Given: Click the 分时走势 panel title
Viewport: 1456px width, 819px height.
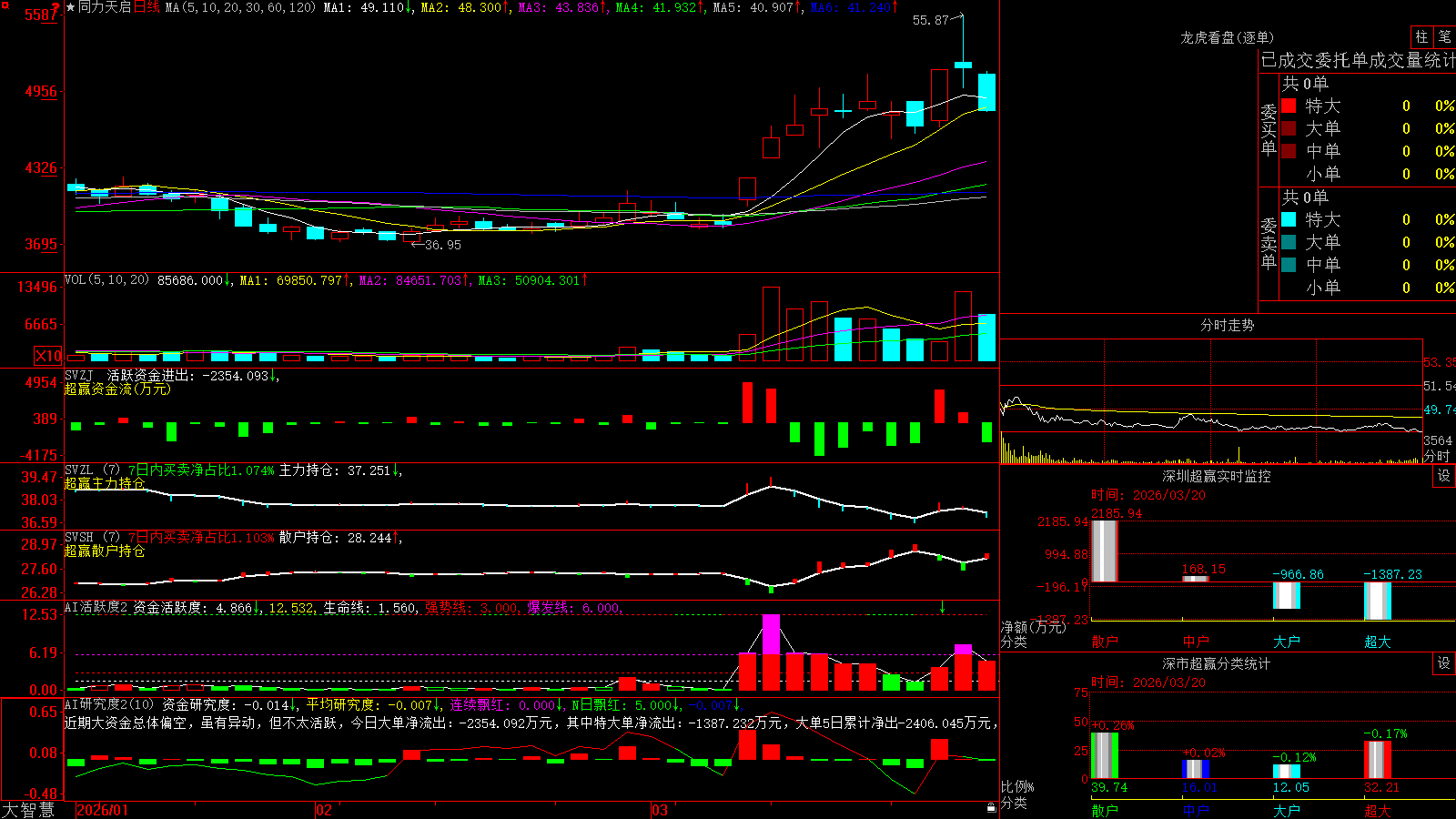Looking at the screenshot, I should pos(1227,325).
